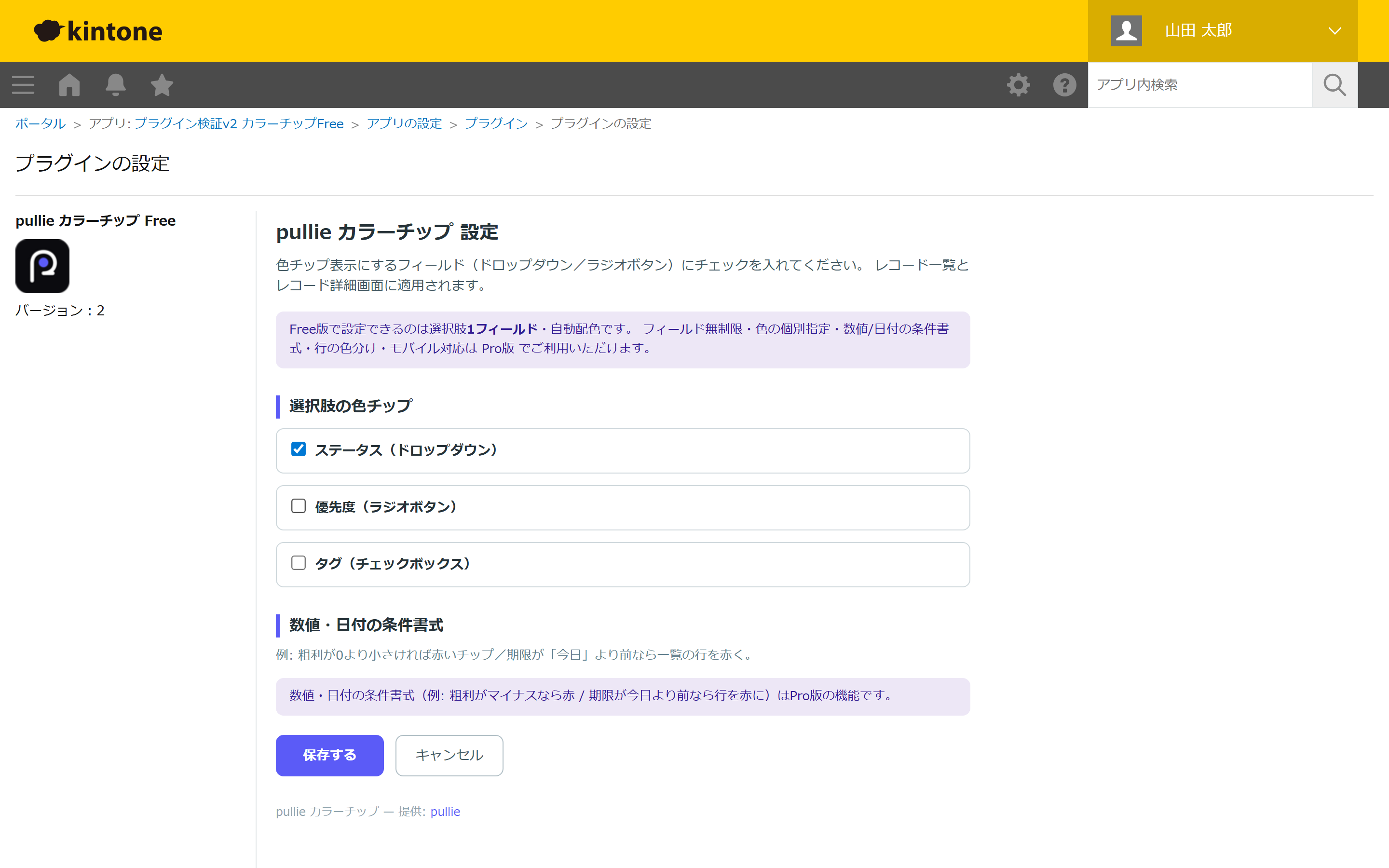The image size is (1389, 868).
Task: Expand the 山田 太郎 user menu chevron
Action: click(x=1335, y=31)
